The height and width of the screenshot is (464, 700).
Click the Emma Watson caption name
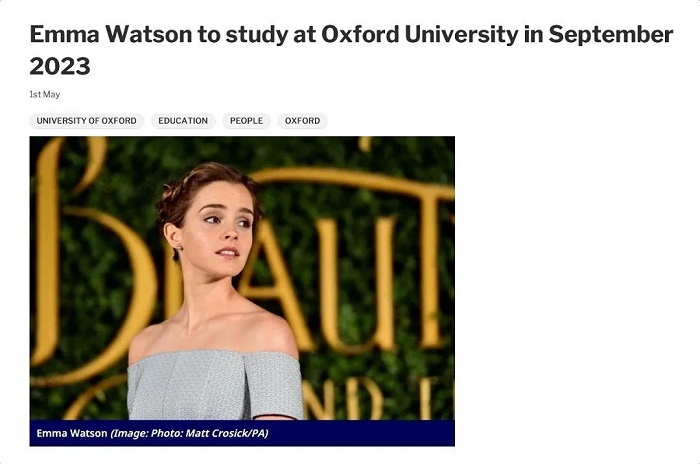tap(70, 433)
